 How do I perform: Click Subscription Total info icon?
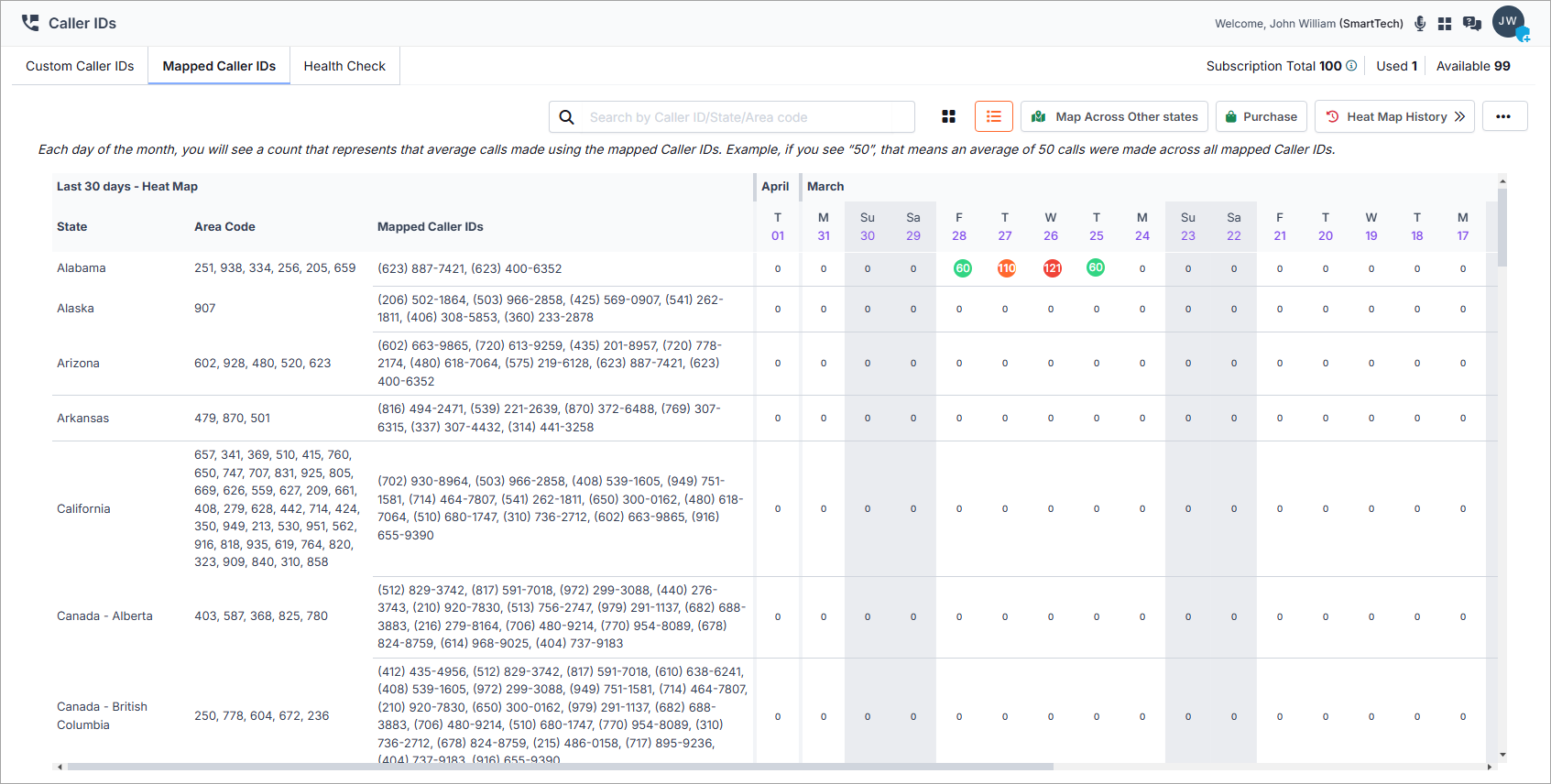click(1351, 66)
